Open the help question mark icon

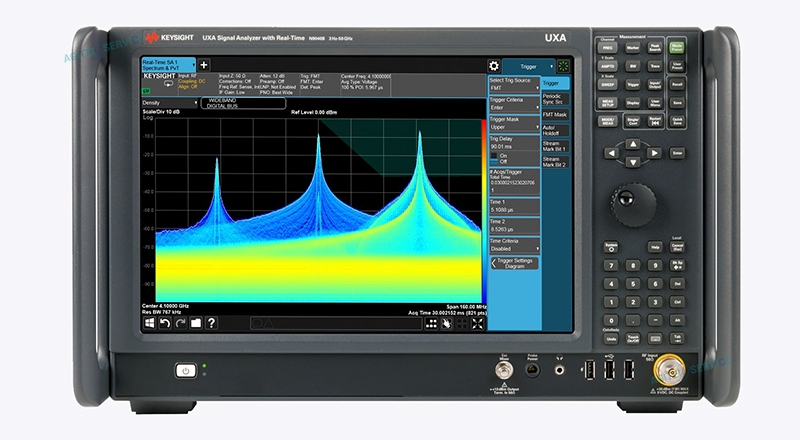point(211,322)
